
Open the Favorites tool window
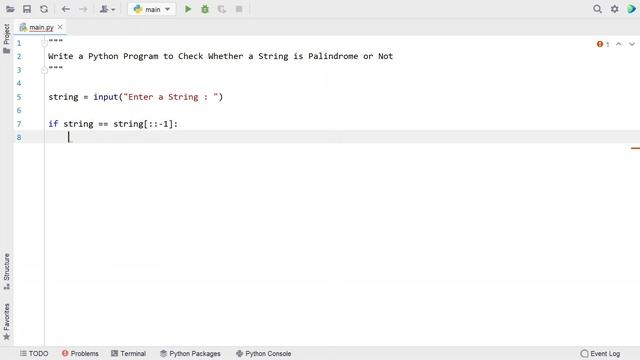(7, 322)
